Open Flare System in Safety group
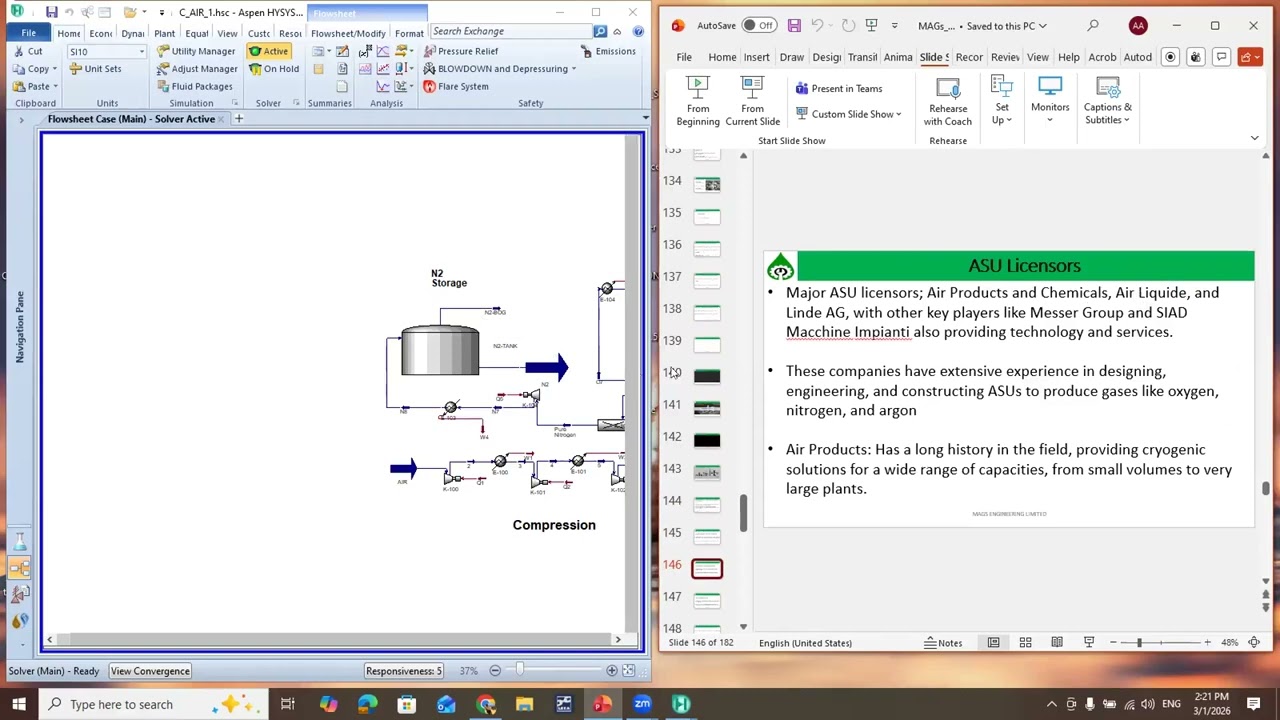Screen dimensions: 1280x720 (455, 86)
